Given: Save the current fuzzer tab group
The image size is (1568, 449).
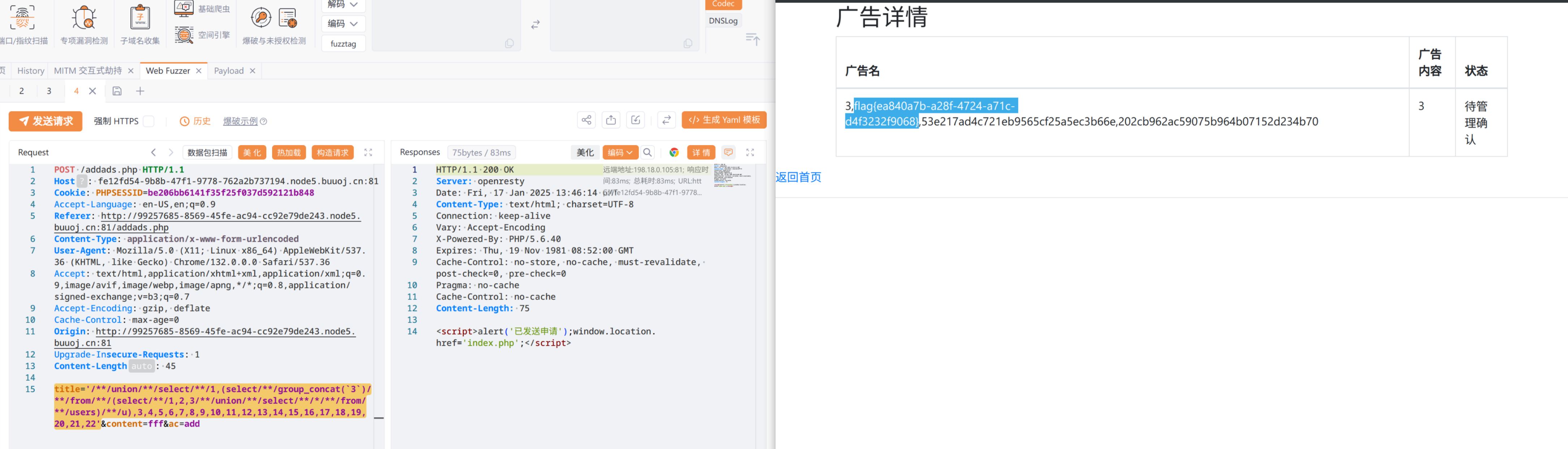Looking at the screenshot, I should pos(117,91).
